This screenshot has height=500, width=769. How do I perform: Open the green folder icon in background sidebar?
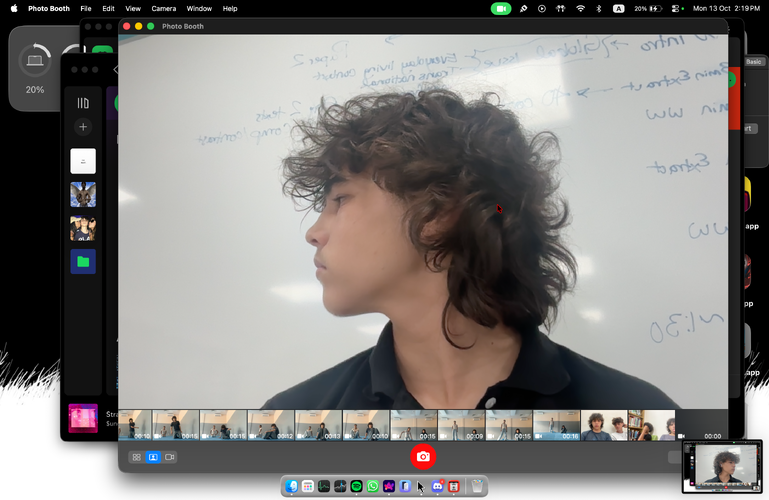coord(83,261)
